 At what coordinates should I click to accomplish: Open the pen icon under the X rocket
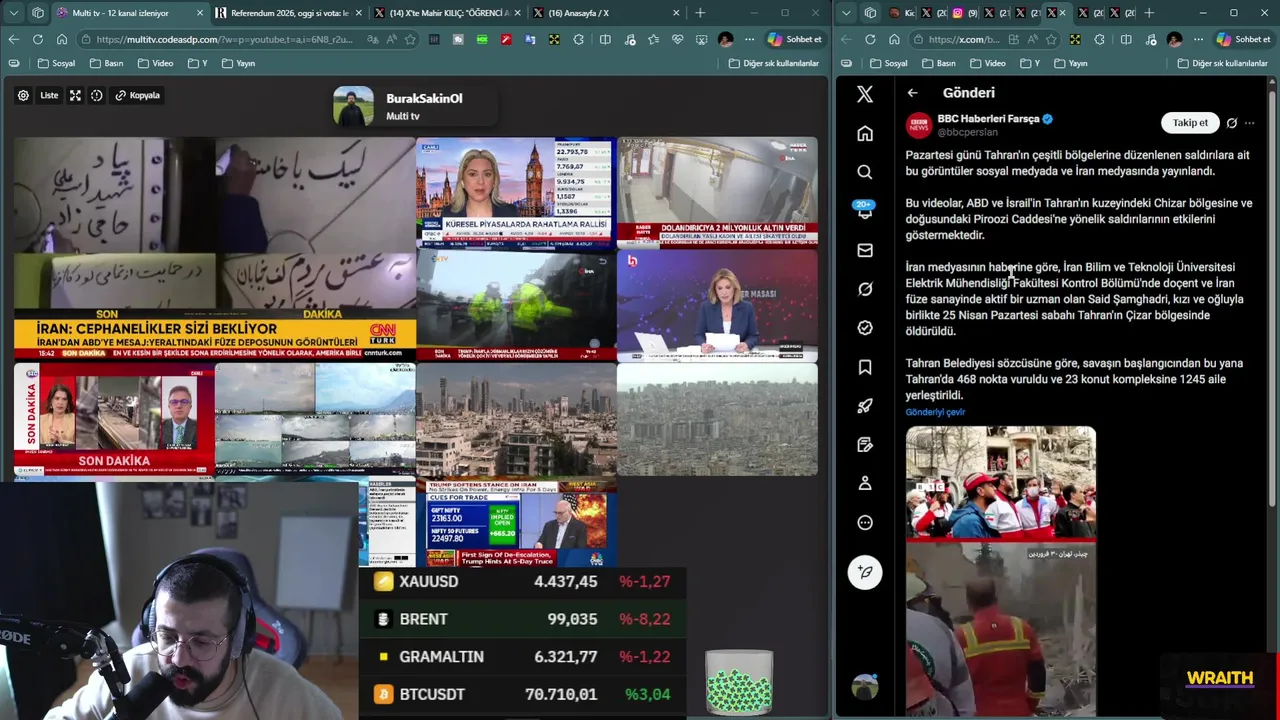pos(865,445)
